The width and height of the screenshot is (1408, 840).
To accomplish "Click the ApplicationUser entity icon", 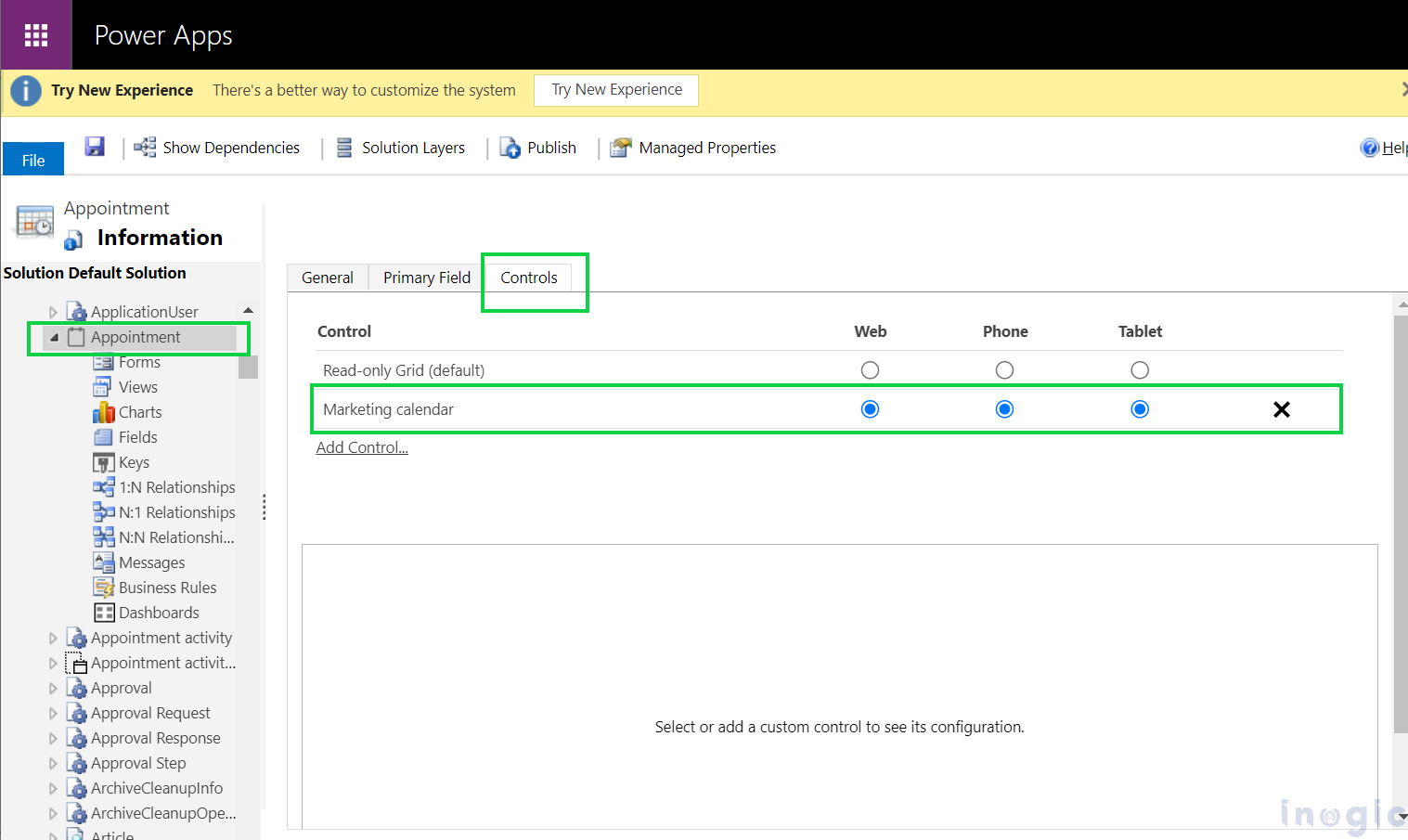I will [77, 312].
